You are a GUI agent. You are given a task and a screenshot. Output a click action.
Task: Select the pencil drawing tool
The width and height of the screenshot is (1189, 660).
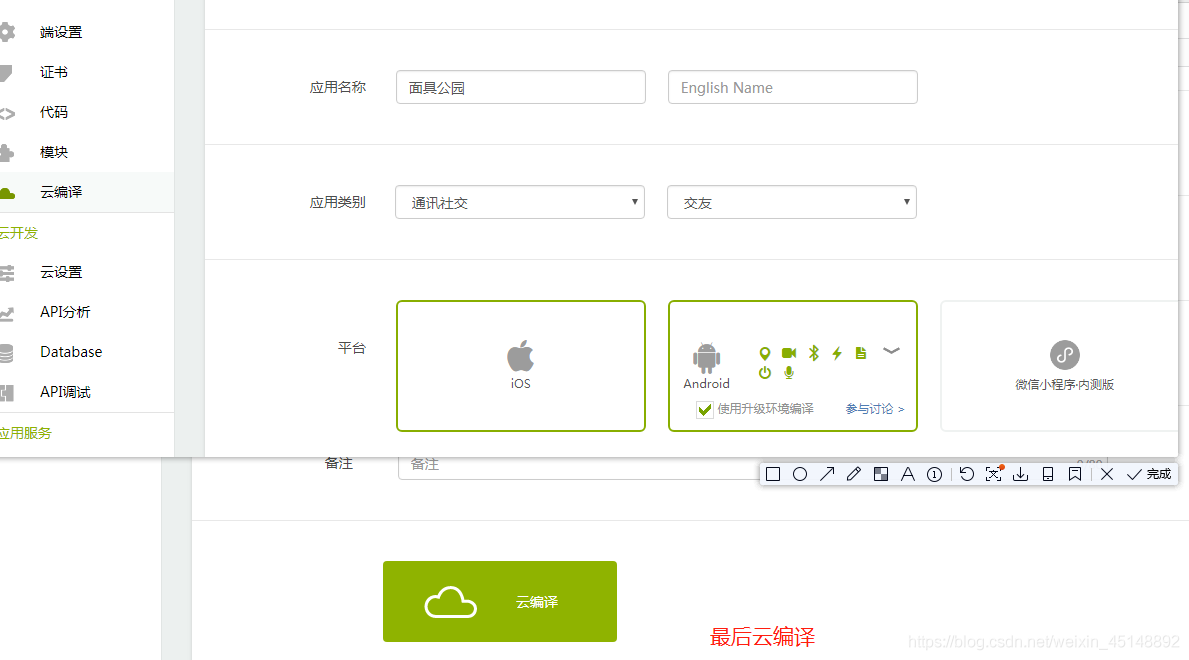click(x=854, y=474)
